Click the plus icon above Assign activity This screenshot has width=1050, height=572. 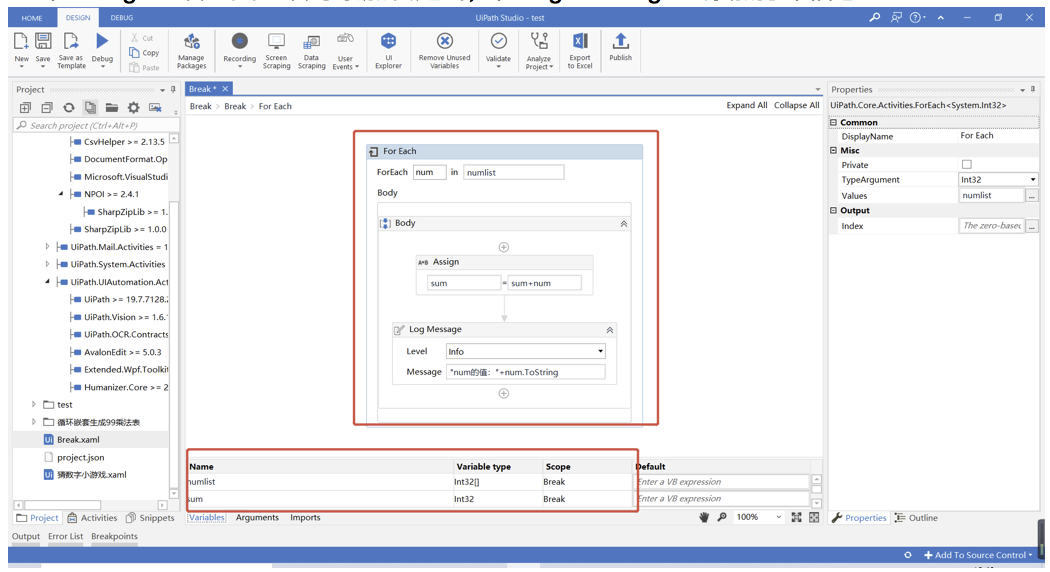(x=504, y=247)
